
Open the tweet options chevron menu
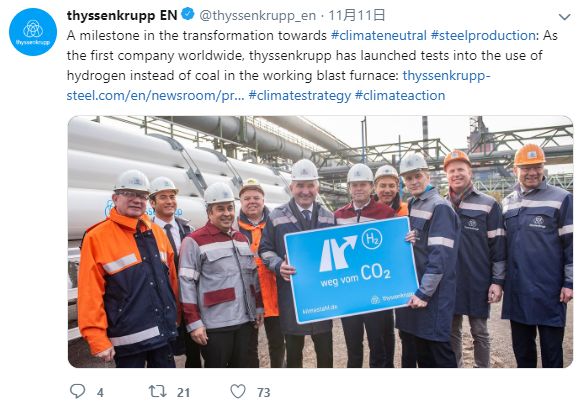(564, 17)
